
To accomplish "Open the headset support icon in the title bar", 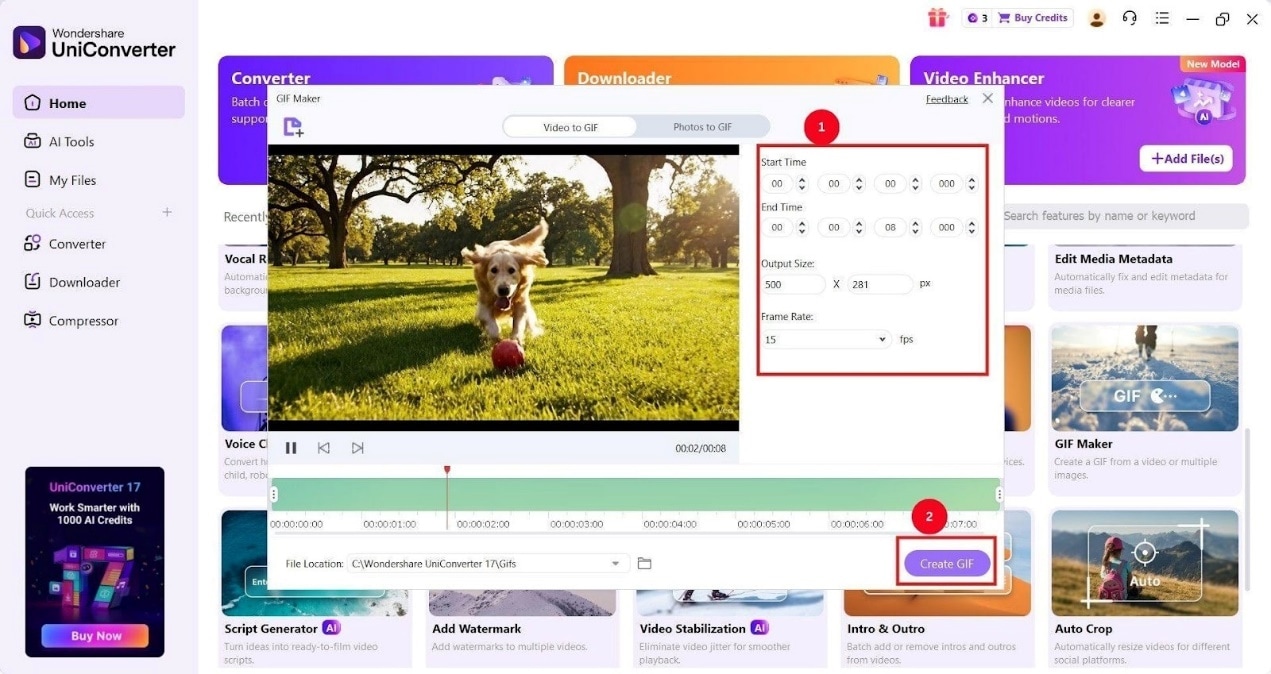I will 1129,17.
